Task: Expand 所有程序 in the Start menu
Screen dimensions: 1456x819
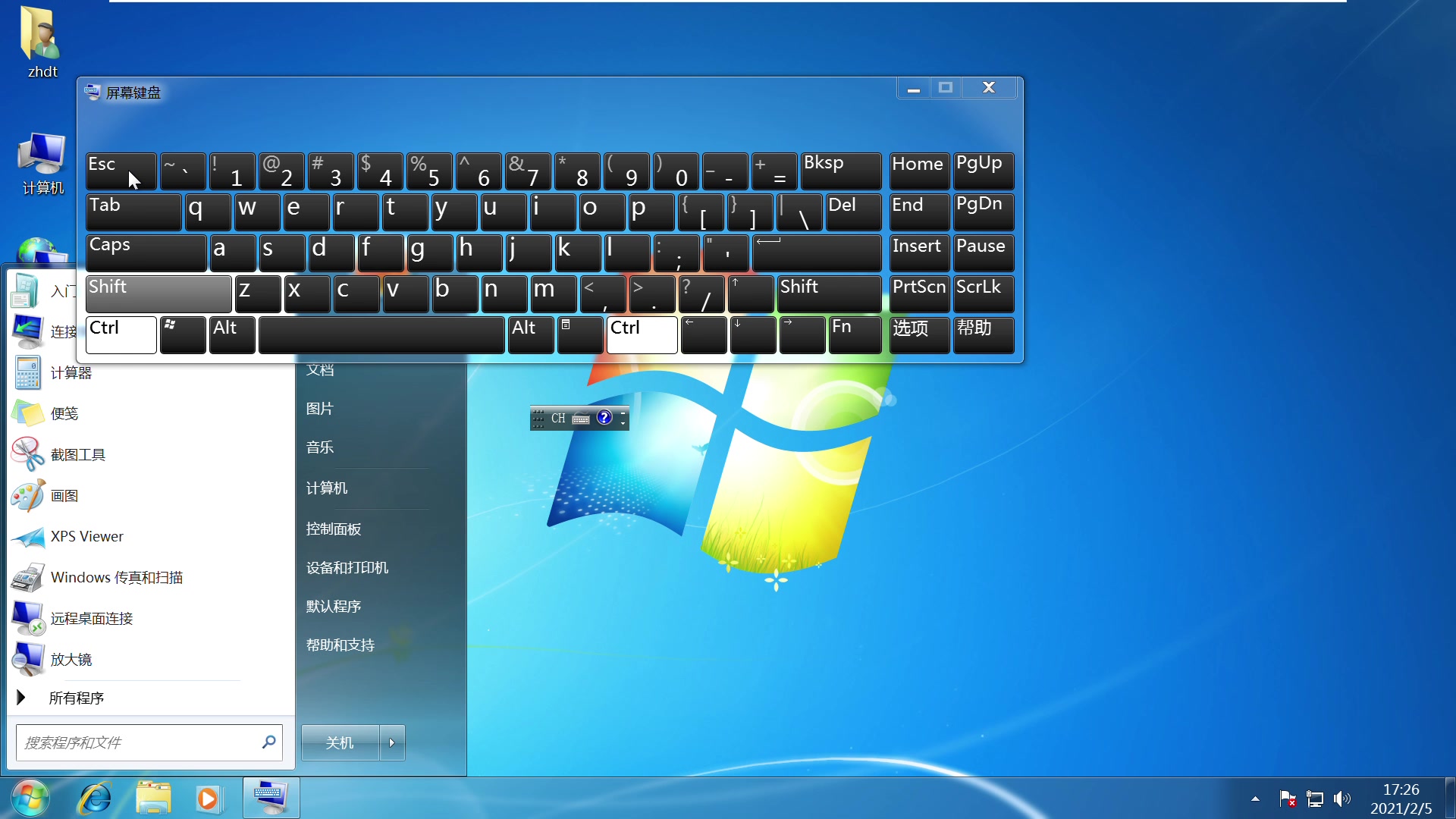Action: (x=77, y=698)
